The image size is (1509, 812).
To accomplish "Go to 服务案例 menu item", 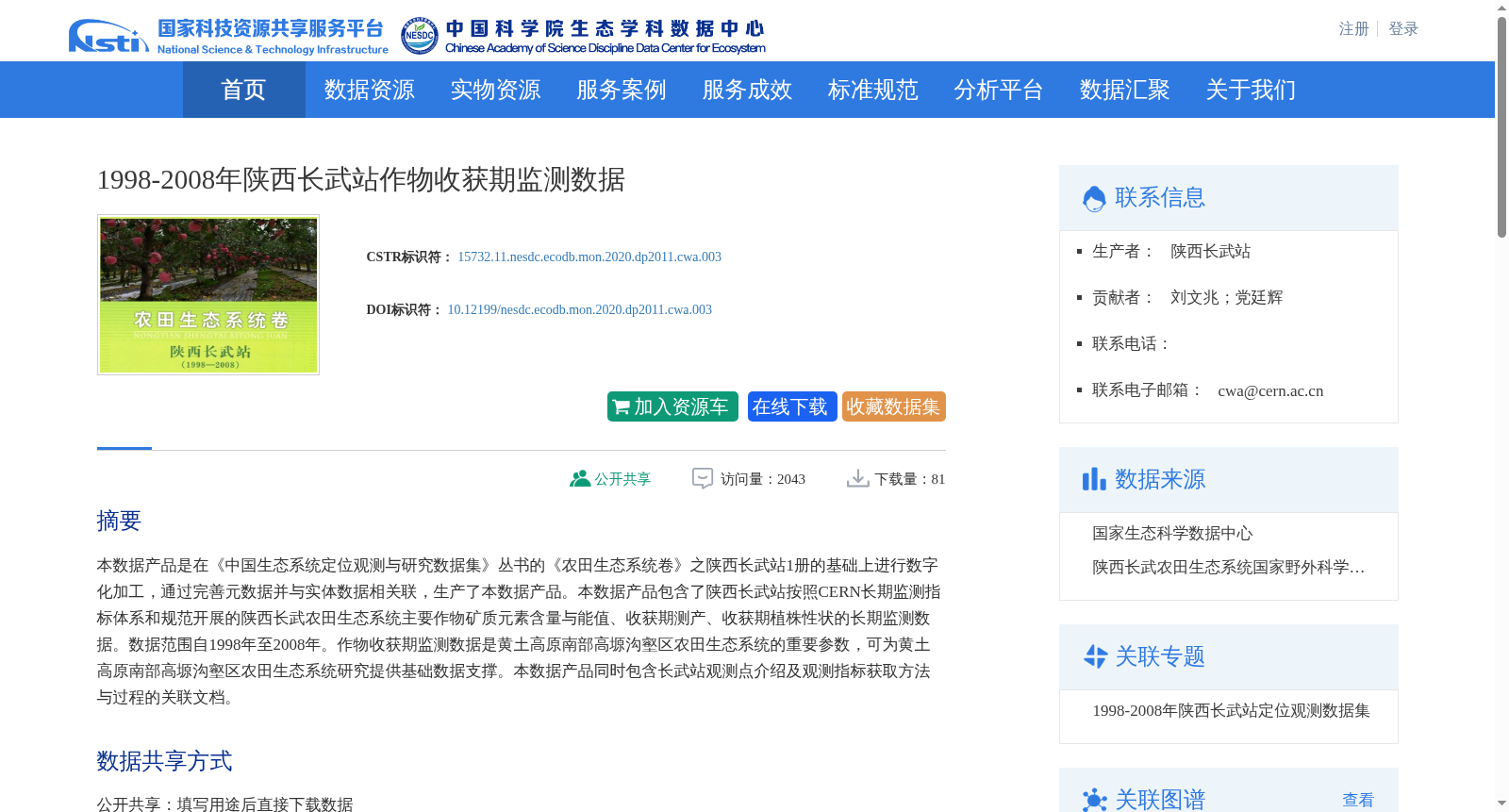I will pyautogui.click(x=622, y=90).
